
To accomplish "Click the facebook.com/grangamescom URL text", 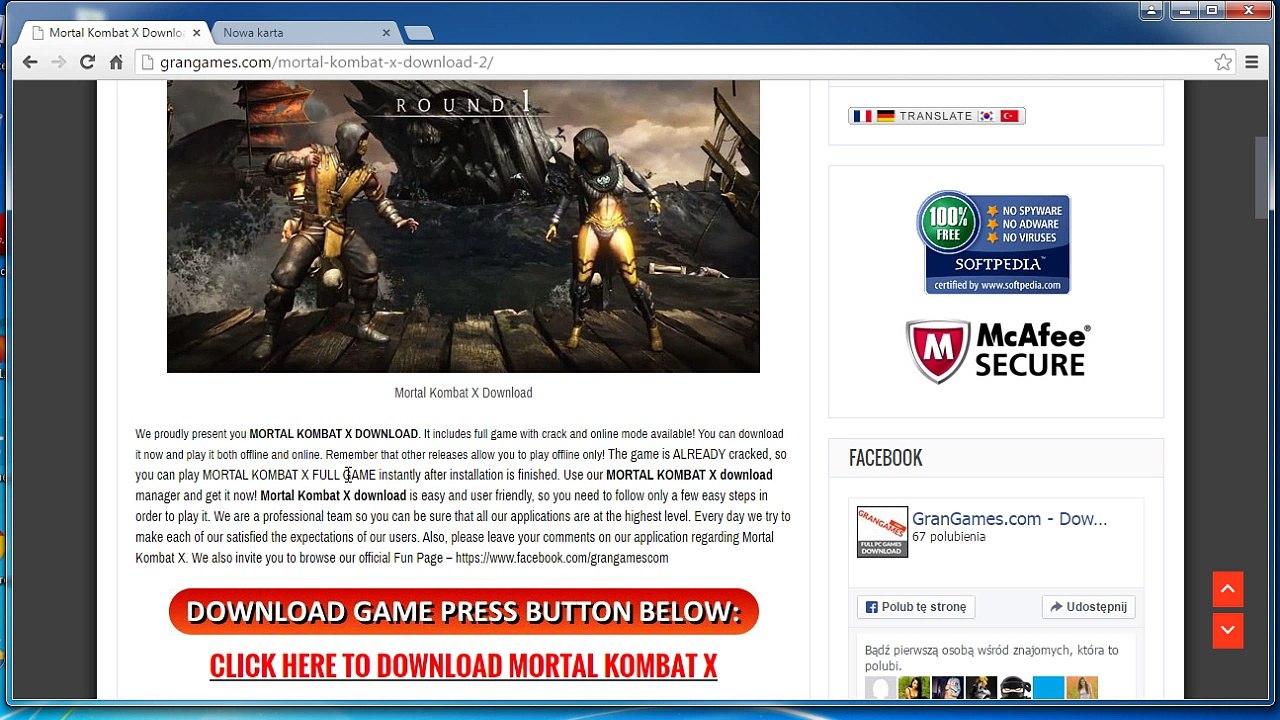I will pos(562,558).
